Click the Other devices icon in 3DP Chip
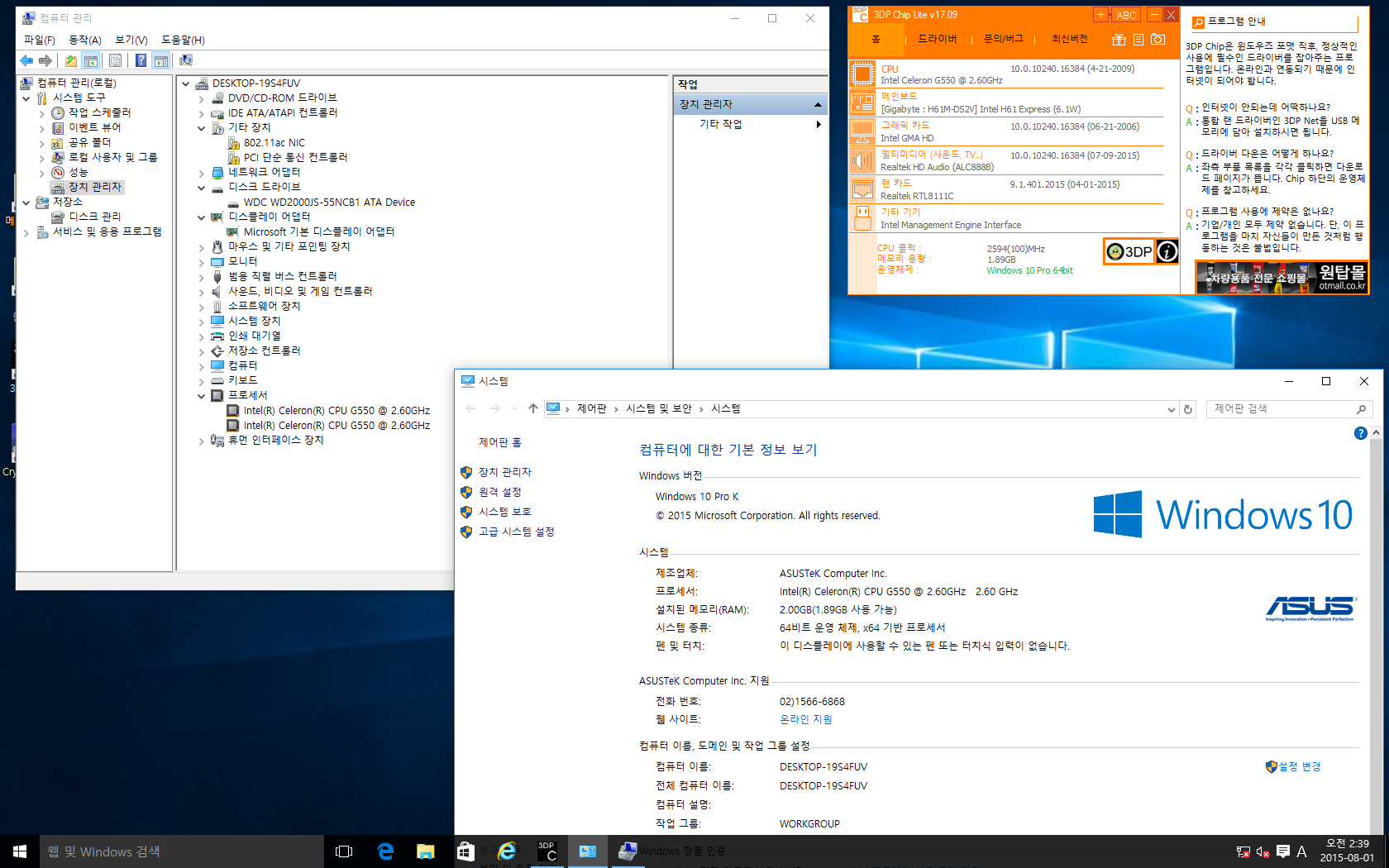This screenshot has height=868, width=1389. click(862, 218)
